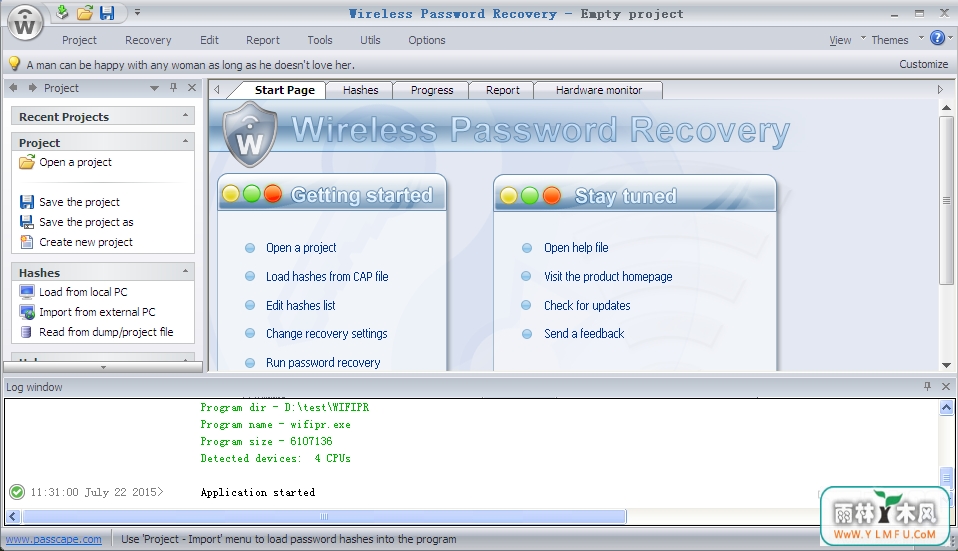958x551 pixels.
Task: Collapse the Hashes section in side panel
Action: click(185, 271)
